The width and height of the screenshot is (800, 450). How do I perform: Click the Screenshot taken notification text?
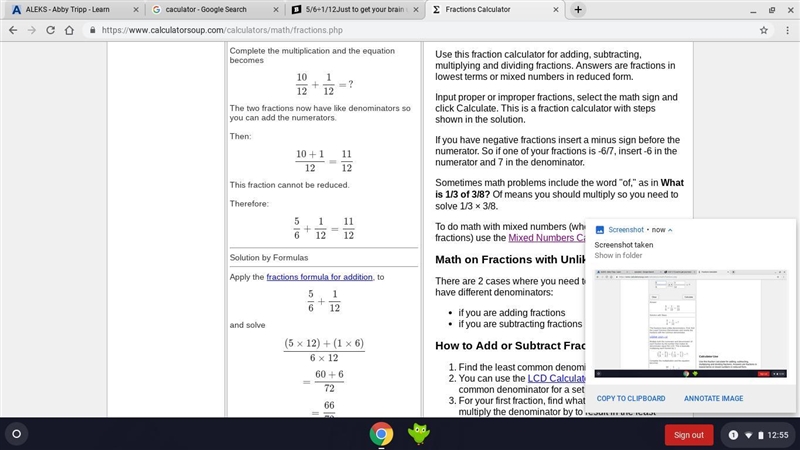(x=623, y=245)
